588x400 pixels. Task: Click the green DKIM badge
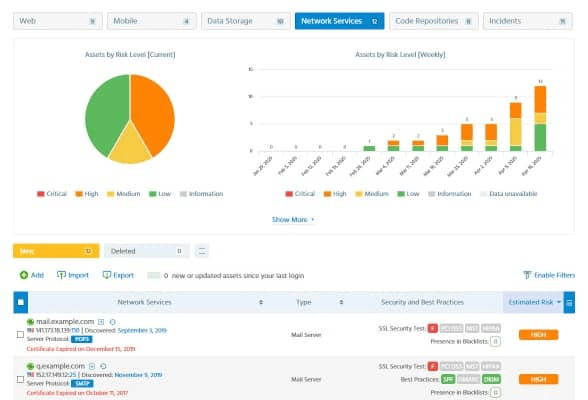491,379
